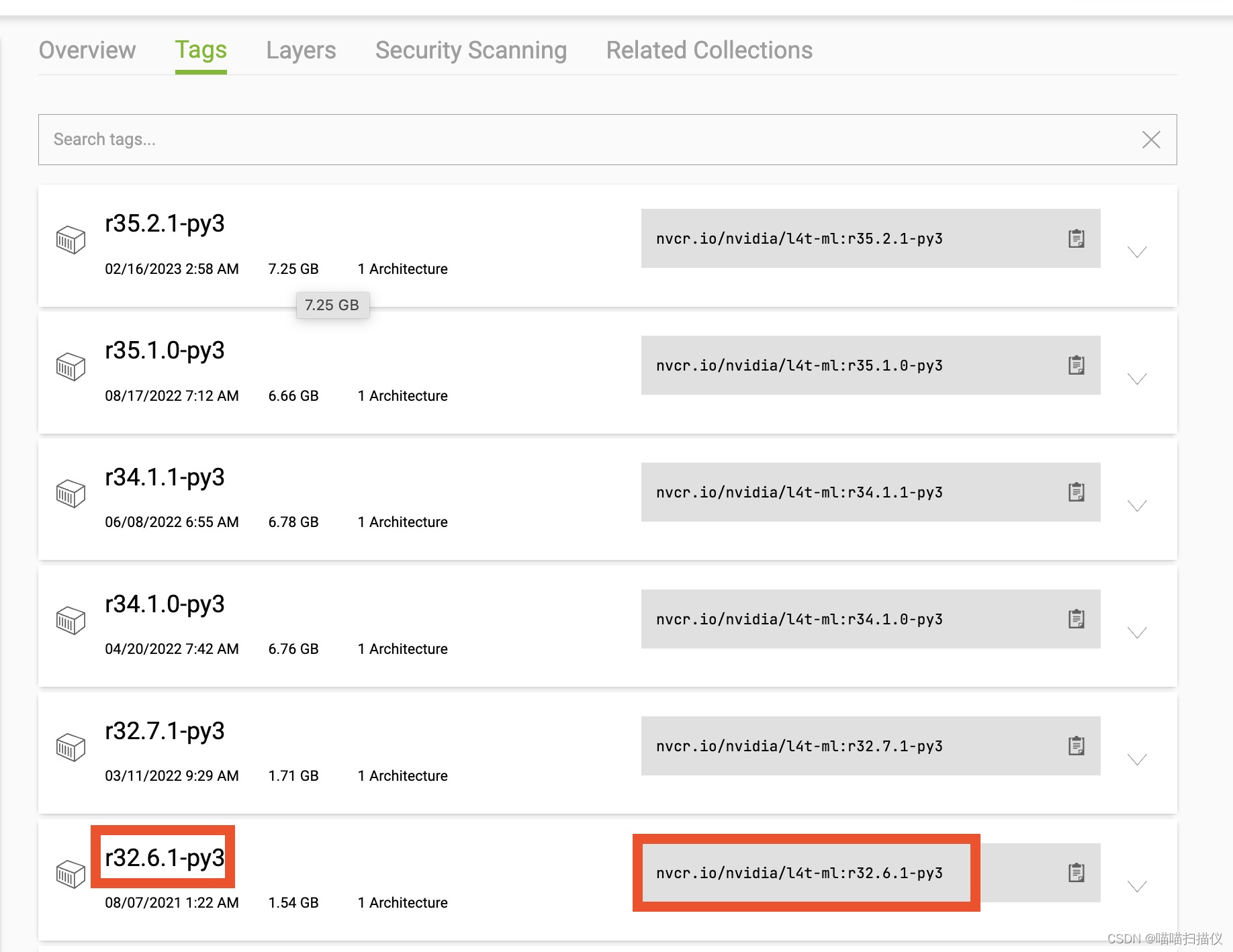Select the nvcr.io path for r32.7.1-py3
1233x952 pixels.
point(799,746)
